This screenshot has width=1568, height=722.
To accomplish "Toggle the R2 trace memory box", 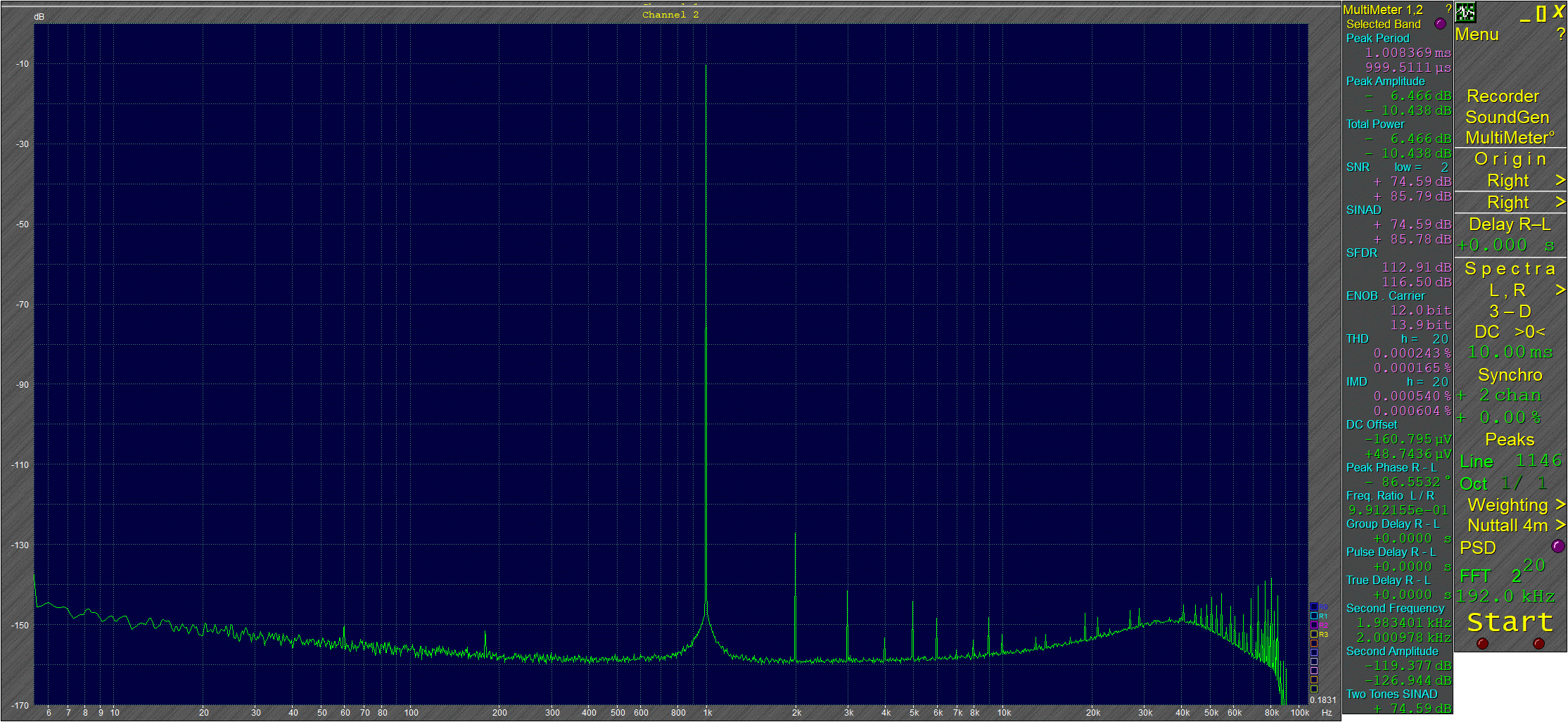I will [1313, 625].
